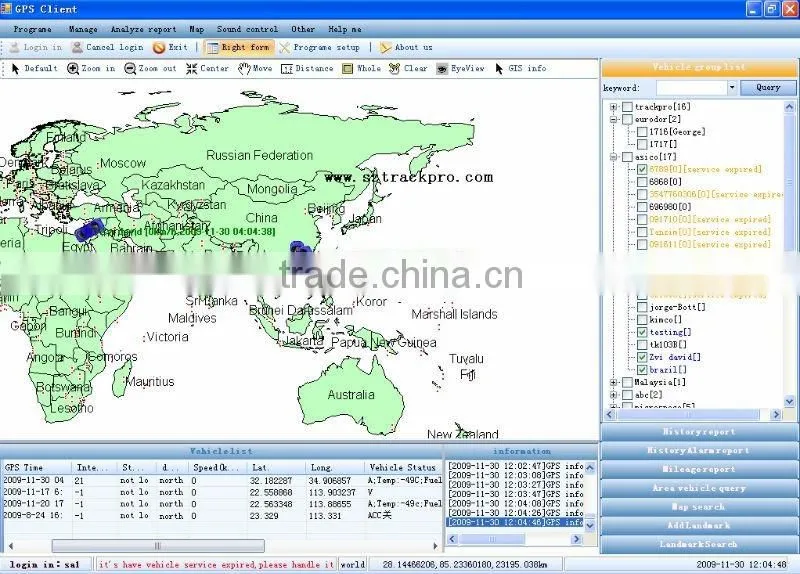This screenshot has height=574, width=800.
Task: Check the trackpro[16] group checkbox
Action: point(628,107)
